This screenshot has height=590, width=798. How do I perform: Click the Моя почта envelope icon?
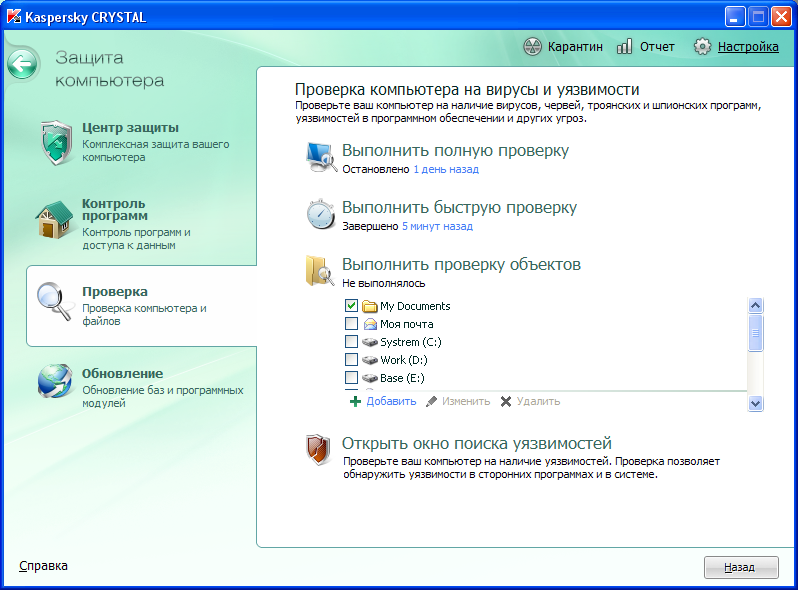pyautogui.click(x=370, y=324)
